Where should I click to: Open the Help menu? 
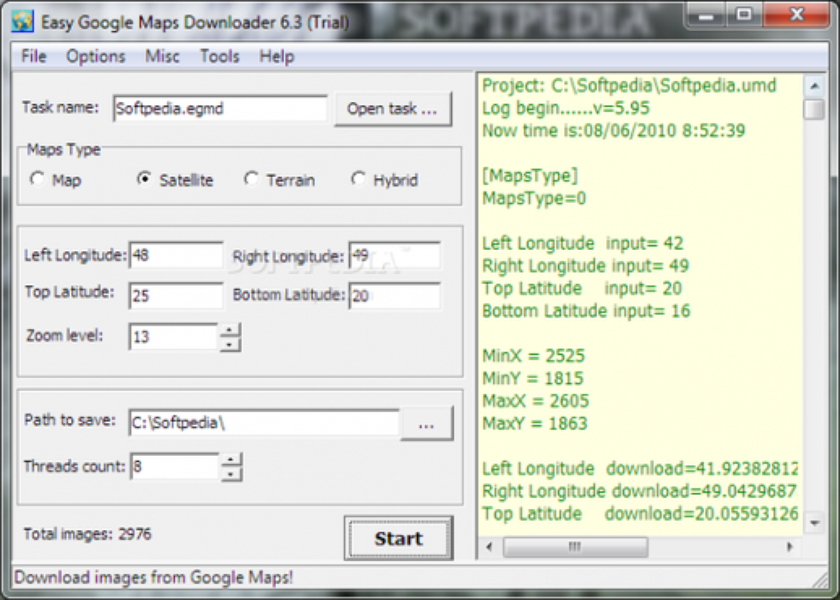point(276,56)
